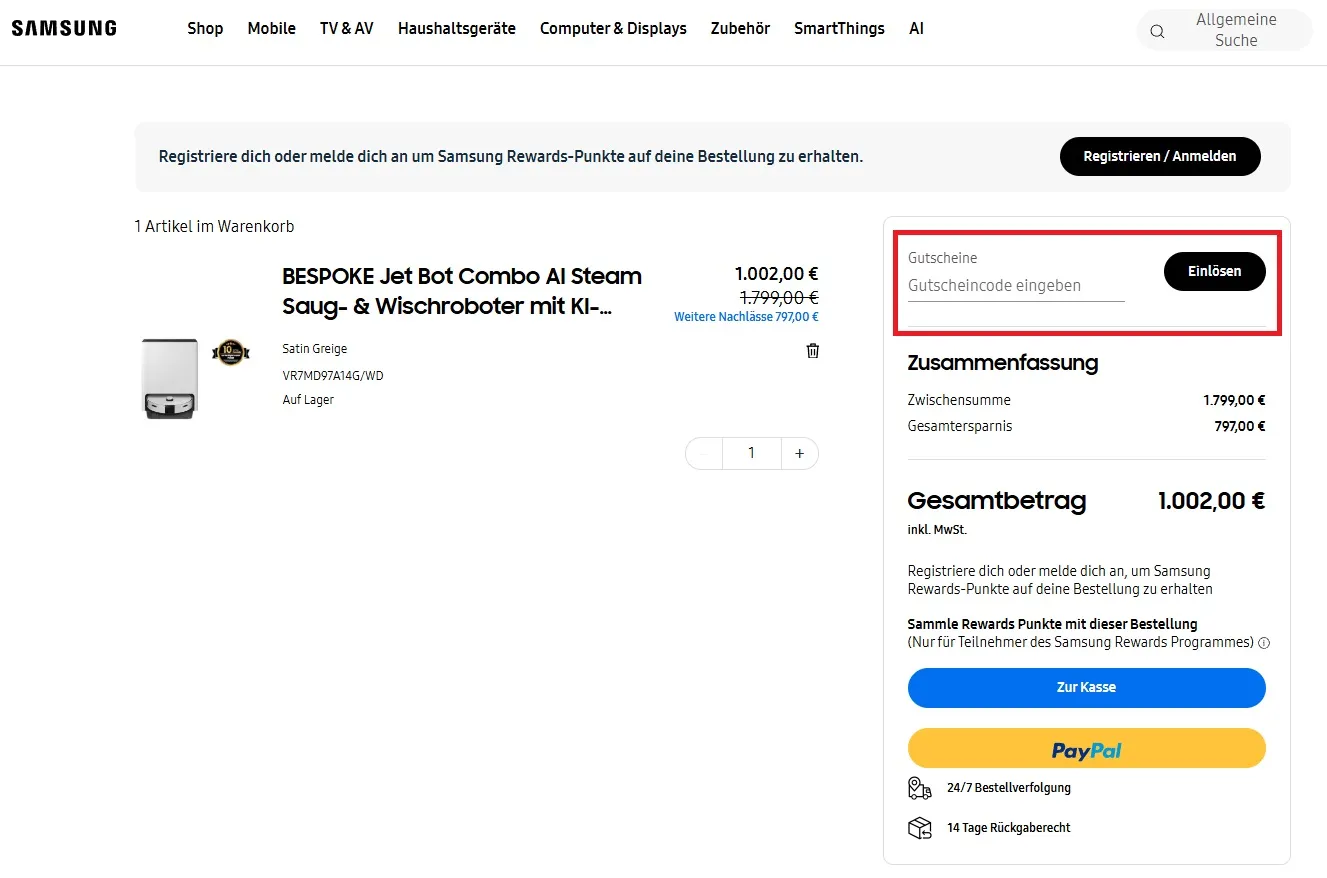The width and height of the screenshot is (1327, 878).
Task: Delete the Jet Bot item using trash icon
Action: pyautogui.click(x=812, y=350)
